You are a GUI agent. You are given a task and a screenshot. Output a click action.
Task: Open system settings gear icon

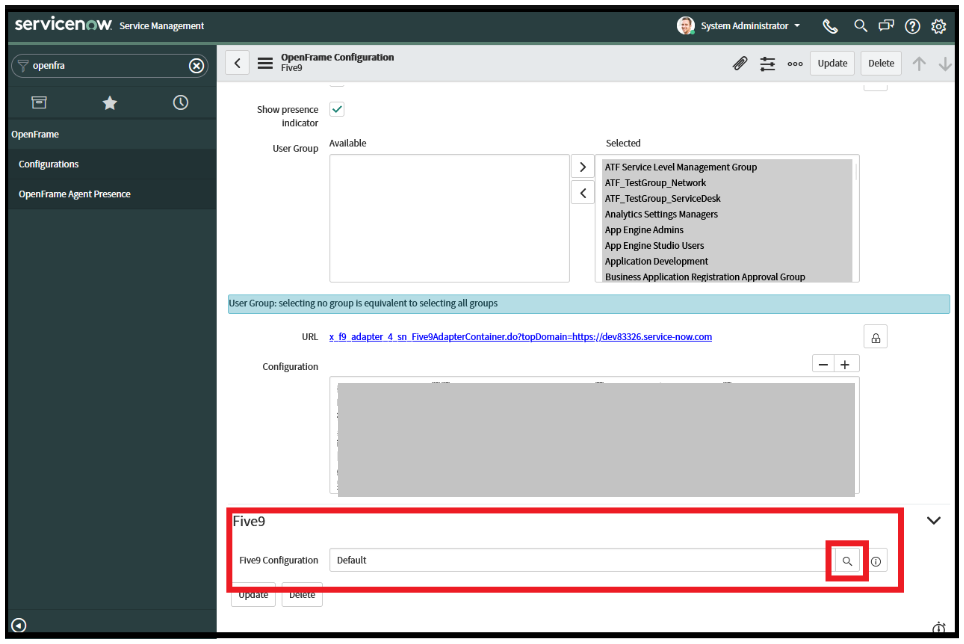click(x=938, y=26)
